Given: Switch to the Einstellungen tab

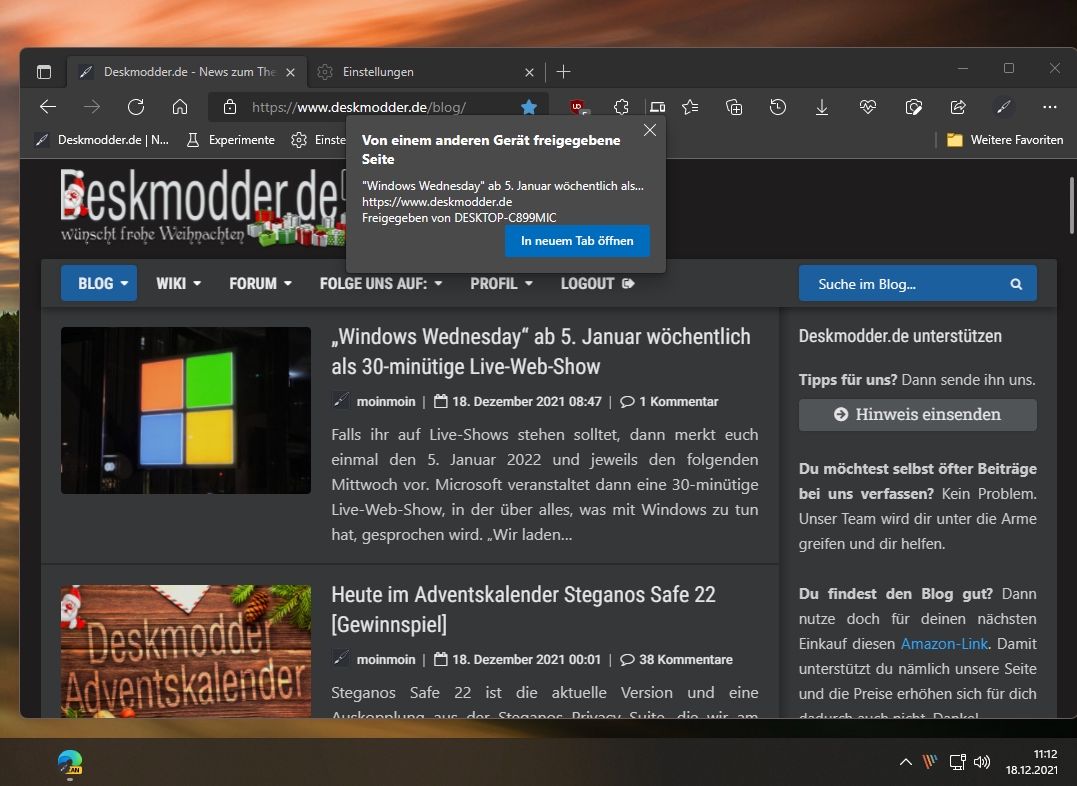Looking at the screenshot, I should point(426,71).
